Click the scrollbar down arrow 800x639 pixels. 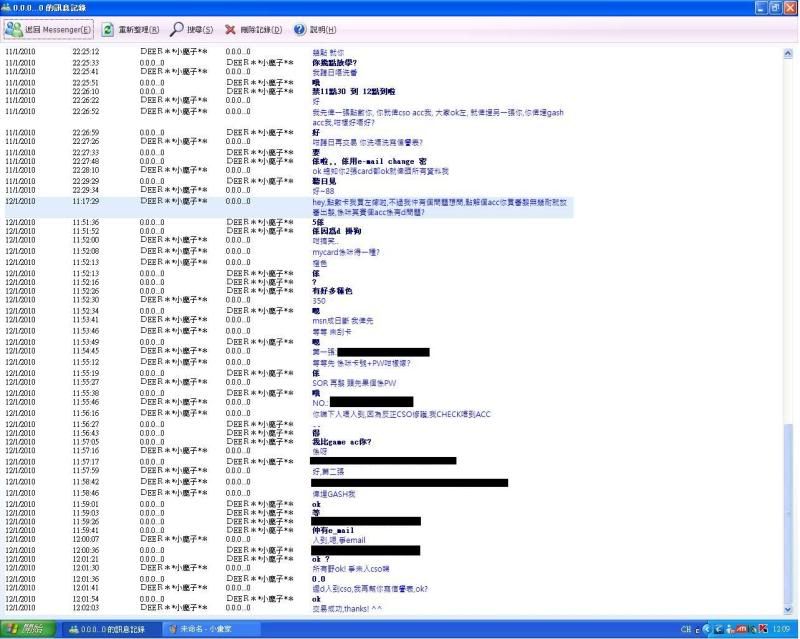pos(788,609)
